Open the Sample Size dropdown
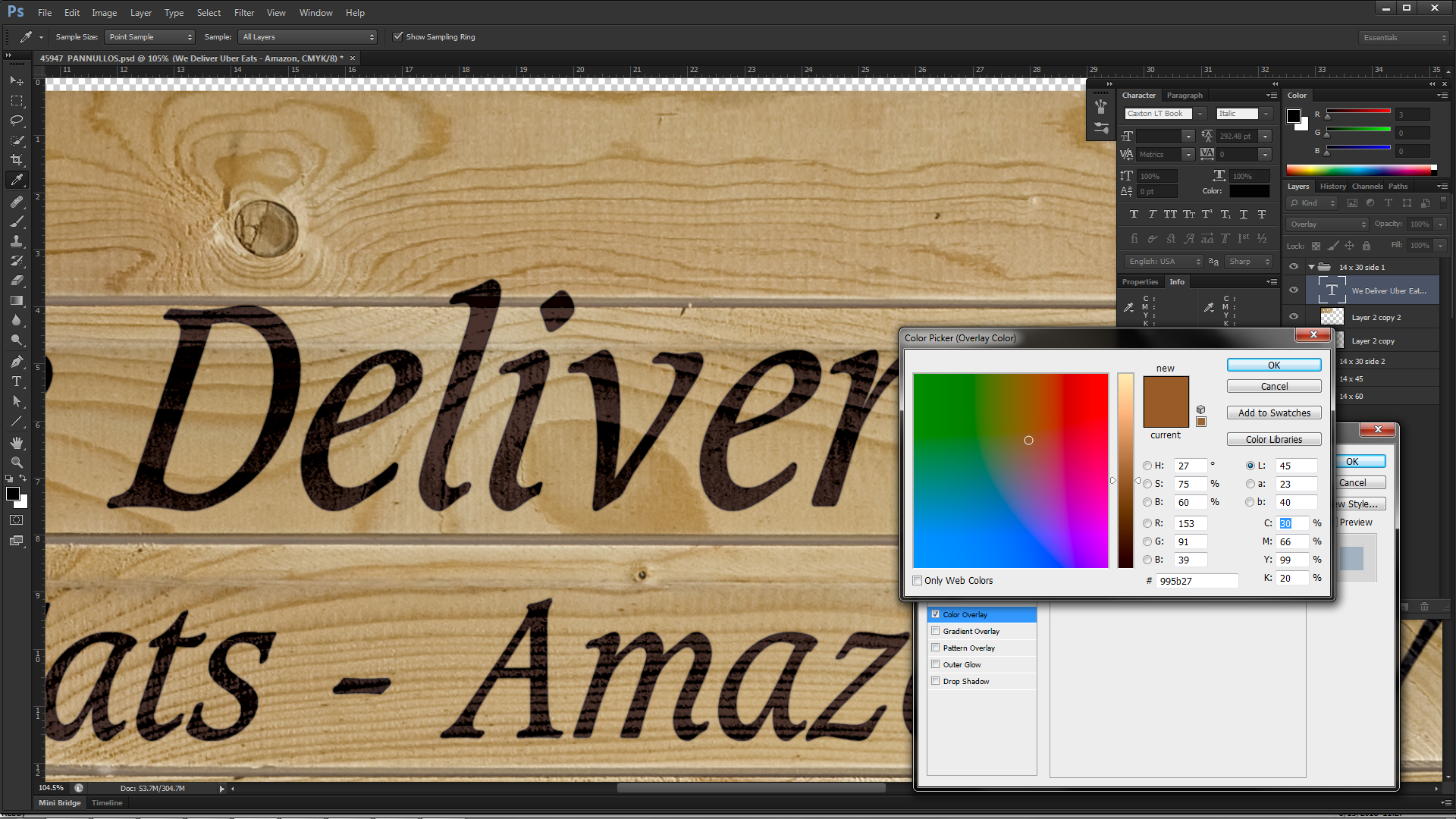Screen dimensions: 1456x819 pyautogui.click(x=149, y=36)
